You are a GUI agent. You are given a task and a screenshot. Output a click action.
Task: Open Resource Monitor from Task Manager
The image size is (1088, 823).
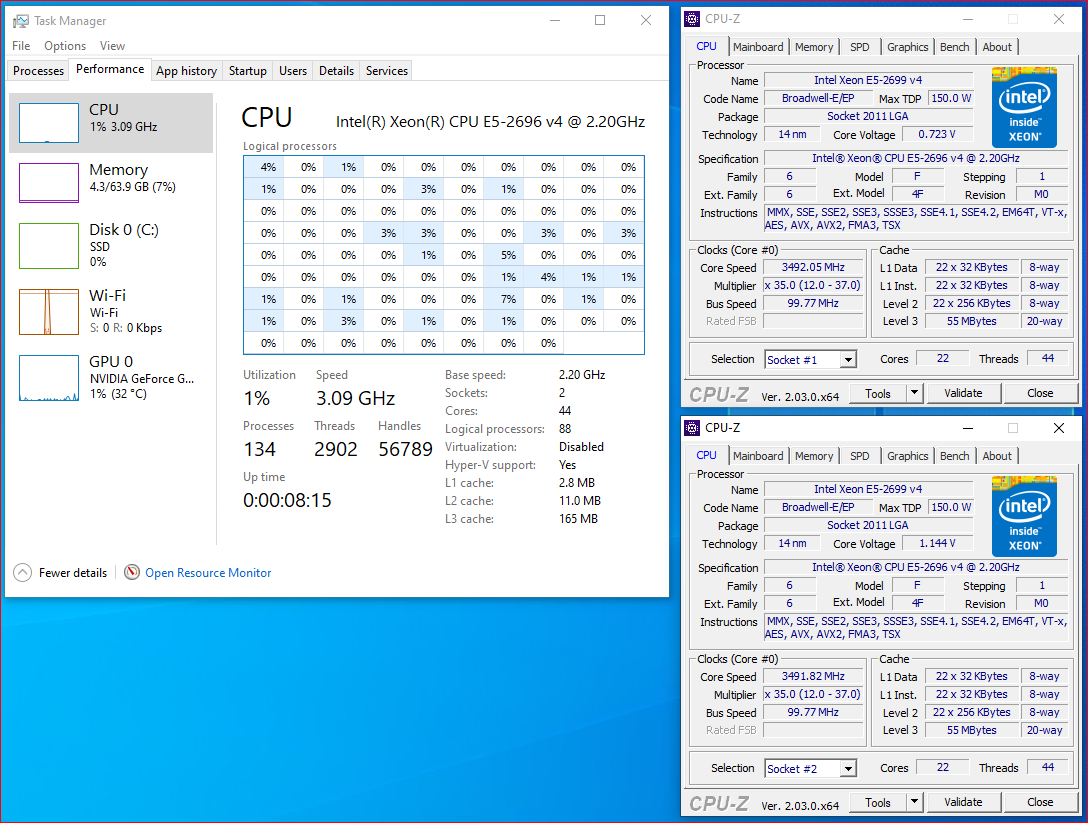click(x=207, y=572)
